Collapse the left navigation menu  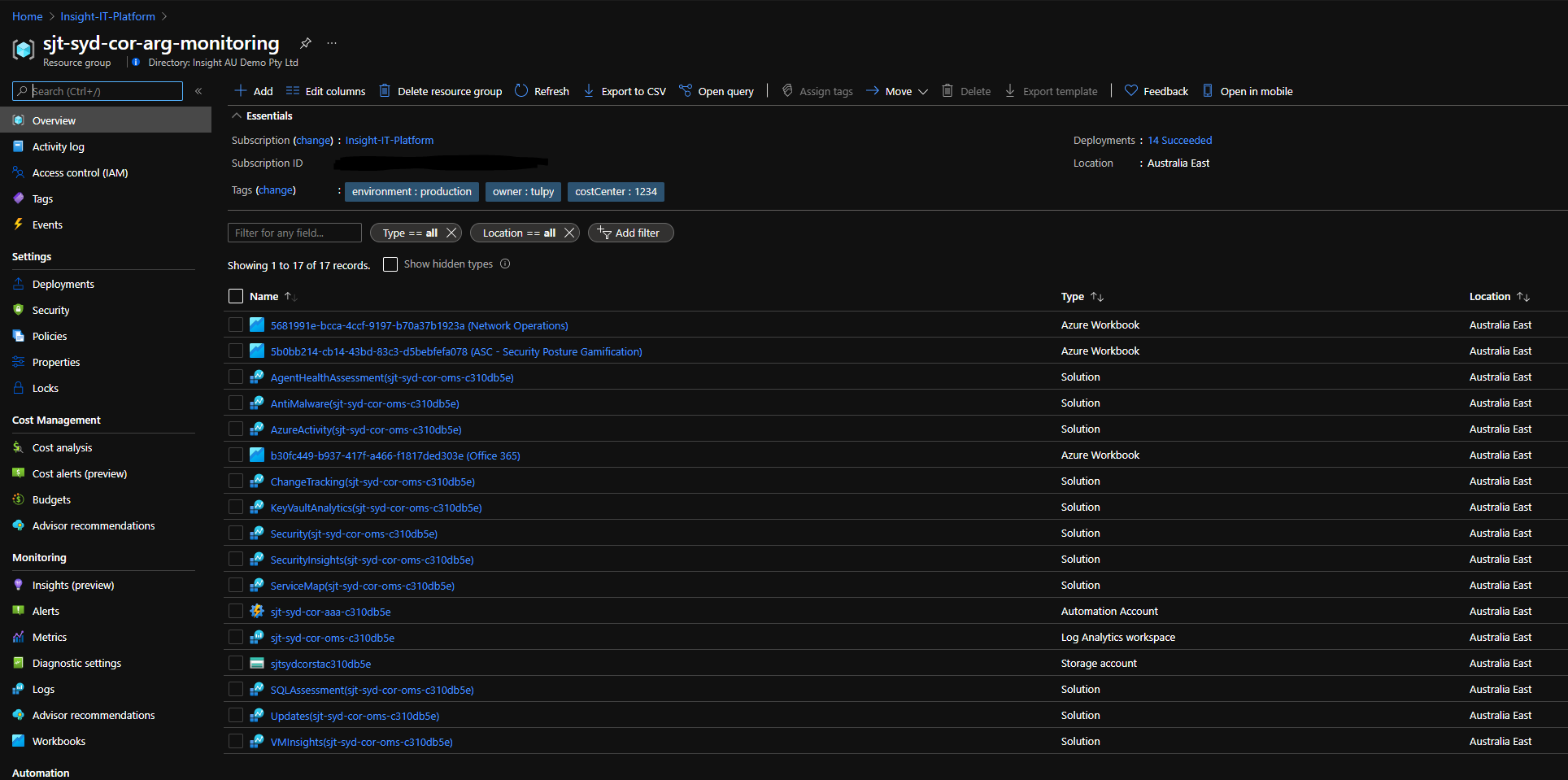pos(198,91)
